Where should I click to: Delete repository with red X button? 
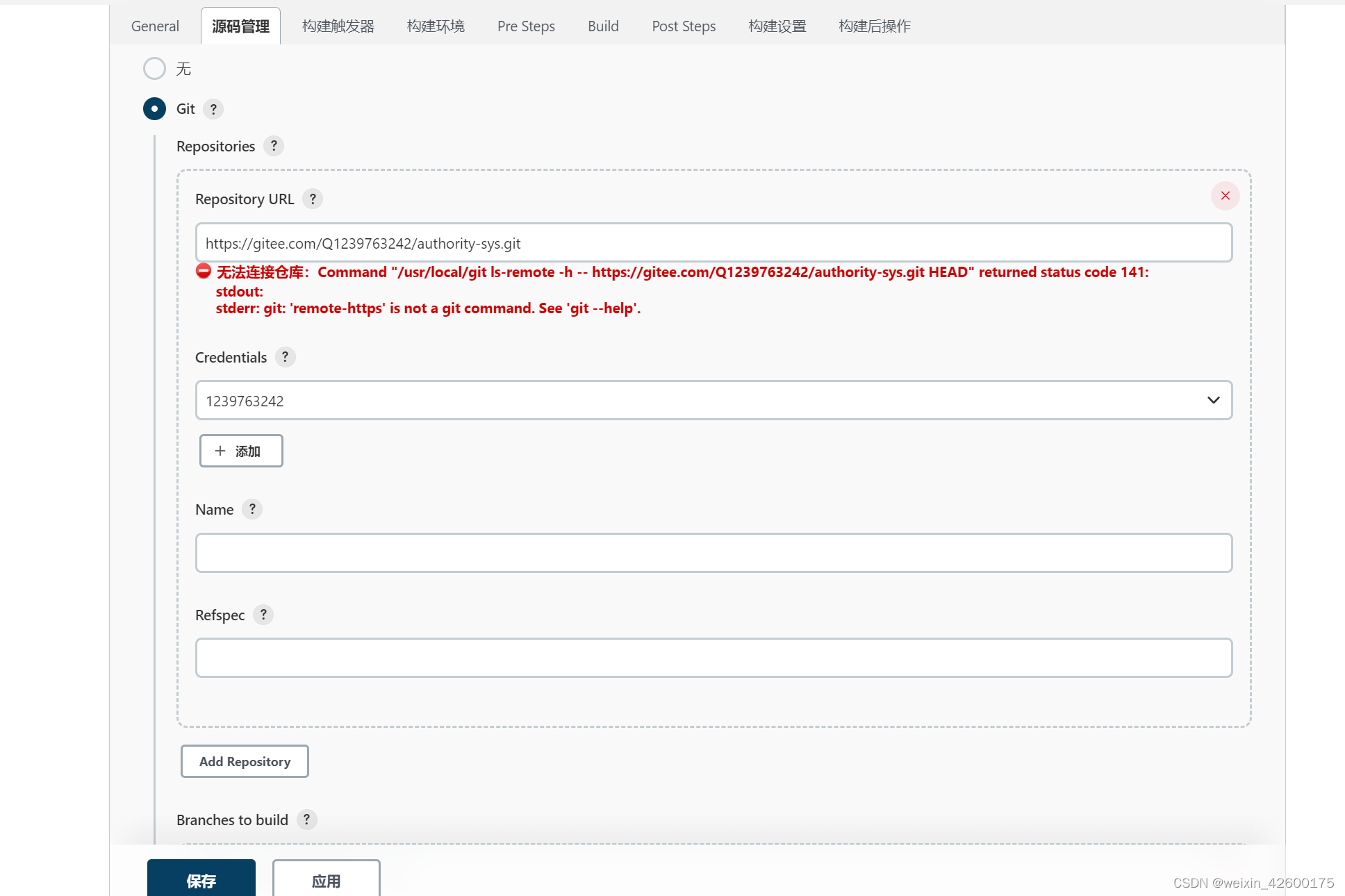[x=1225, y=196]
